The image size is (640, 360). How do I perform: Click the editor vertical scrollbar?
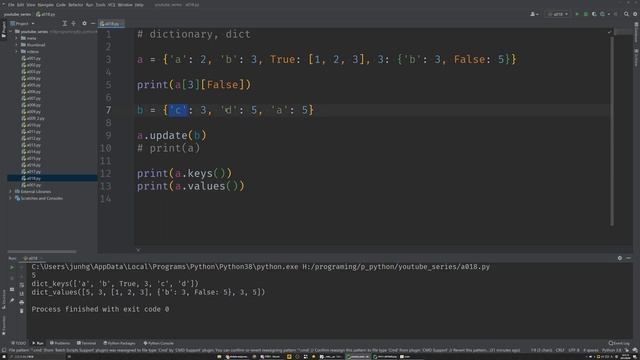[612, 131]
